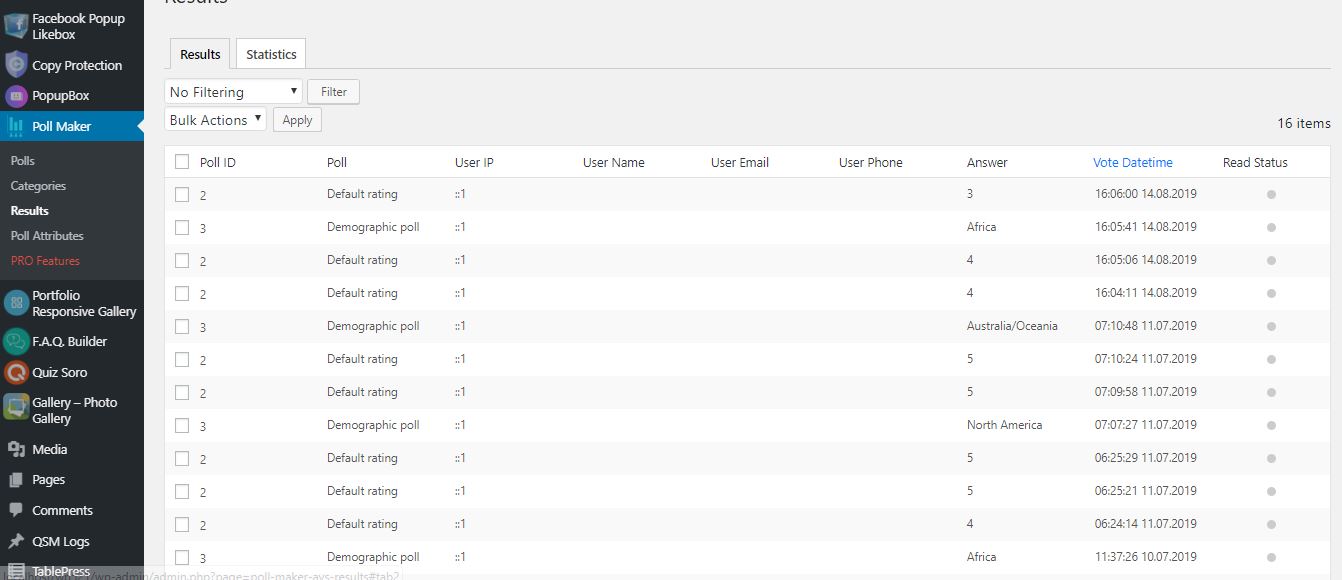Click the Gallery – Photo Gallery icon
This screenshot has height=580, width=1342.
tap(16, 410)
